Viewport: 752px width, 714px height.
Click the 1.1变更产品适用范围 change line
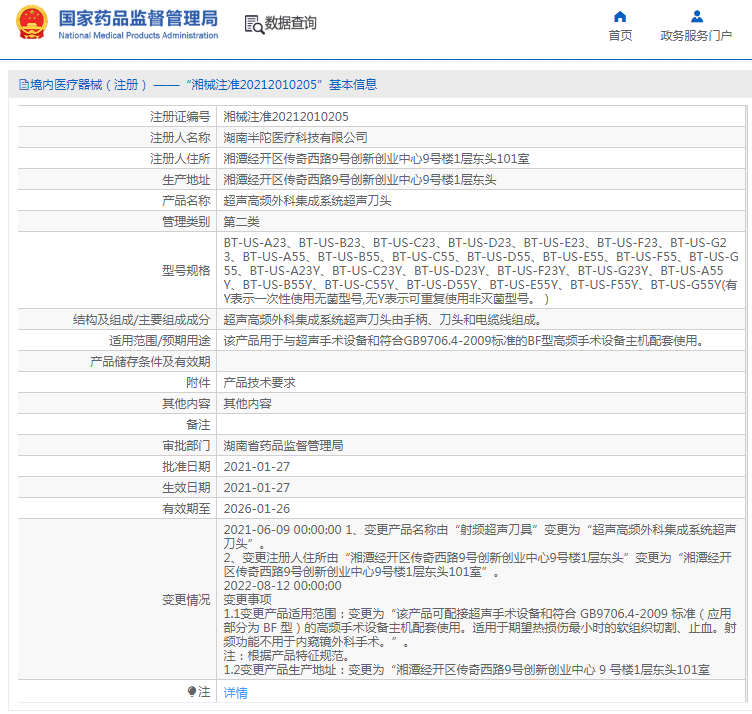click(480, 628)
